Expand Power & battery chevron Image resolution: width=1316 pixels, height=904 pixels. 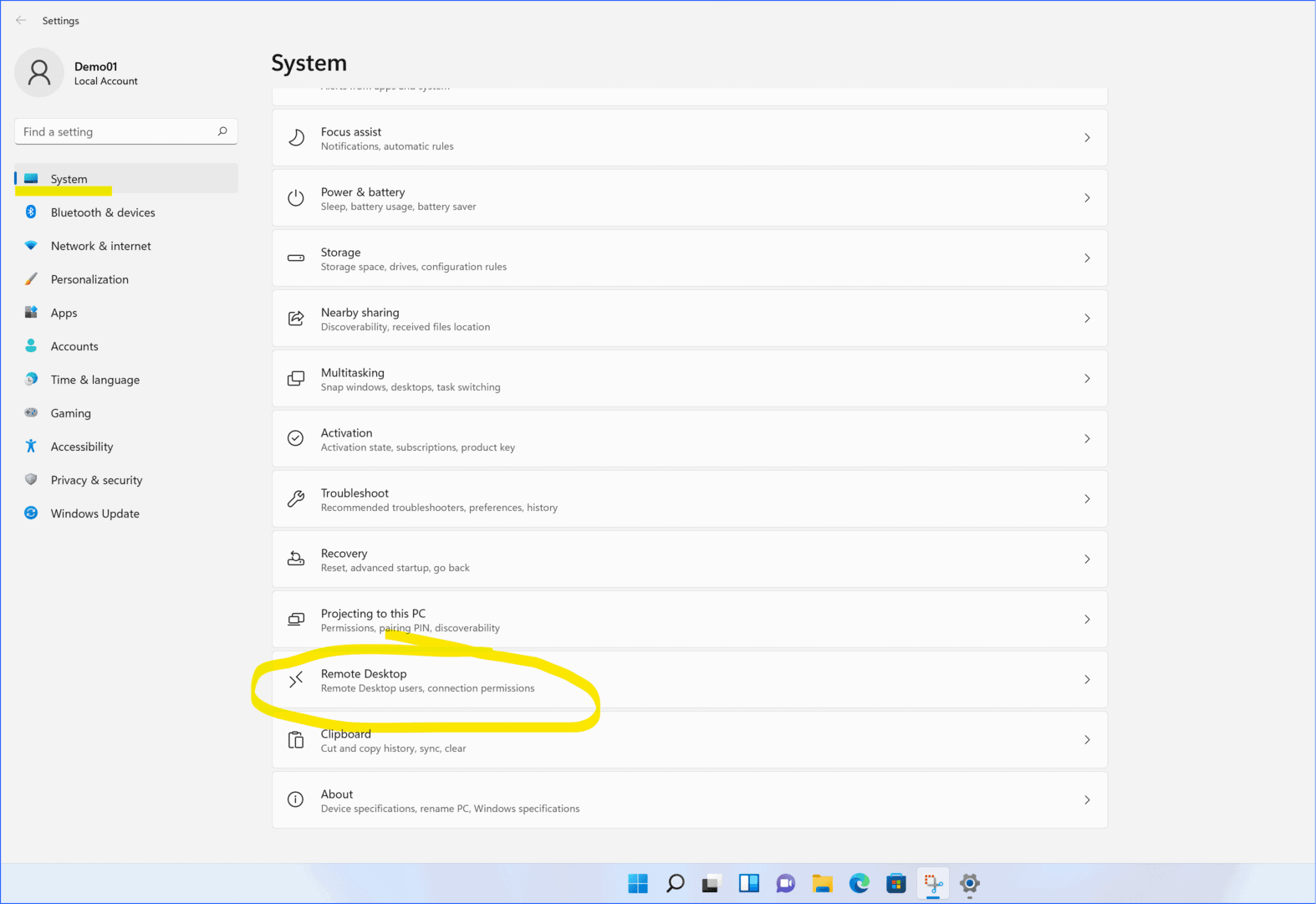click(x=1087, y=198)
